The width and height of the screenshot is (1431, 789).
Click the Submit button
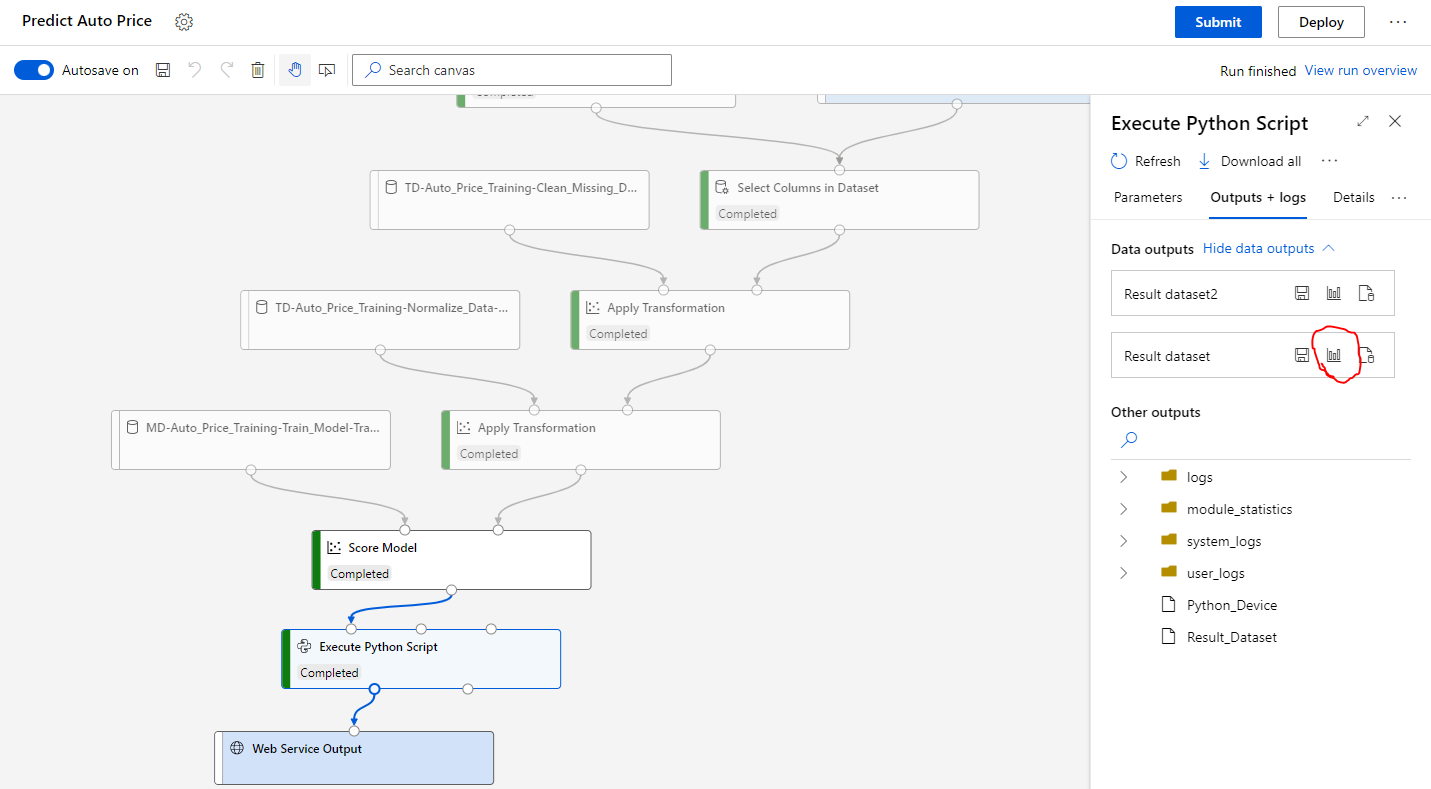pyautogui.click(x=1218, y=22)
